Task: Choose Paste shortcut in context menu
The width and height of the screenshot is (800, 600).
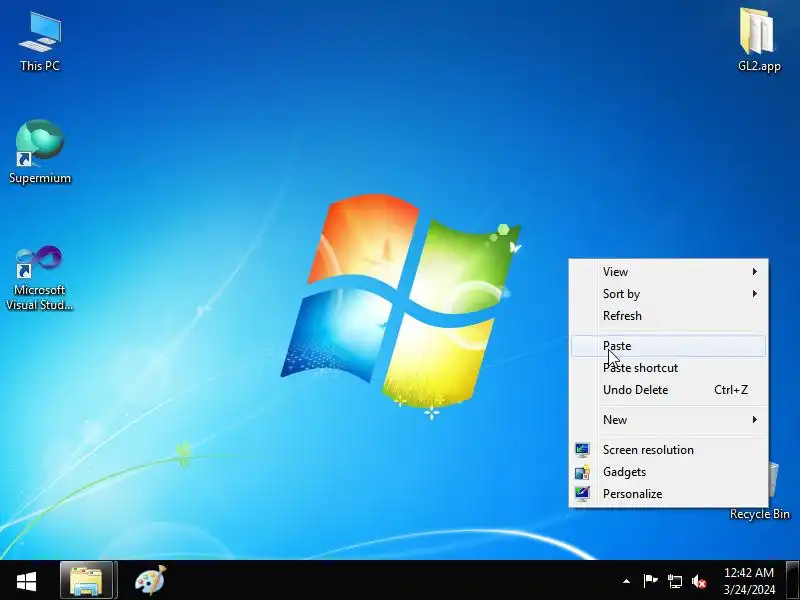Action: (668, 368)
